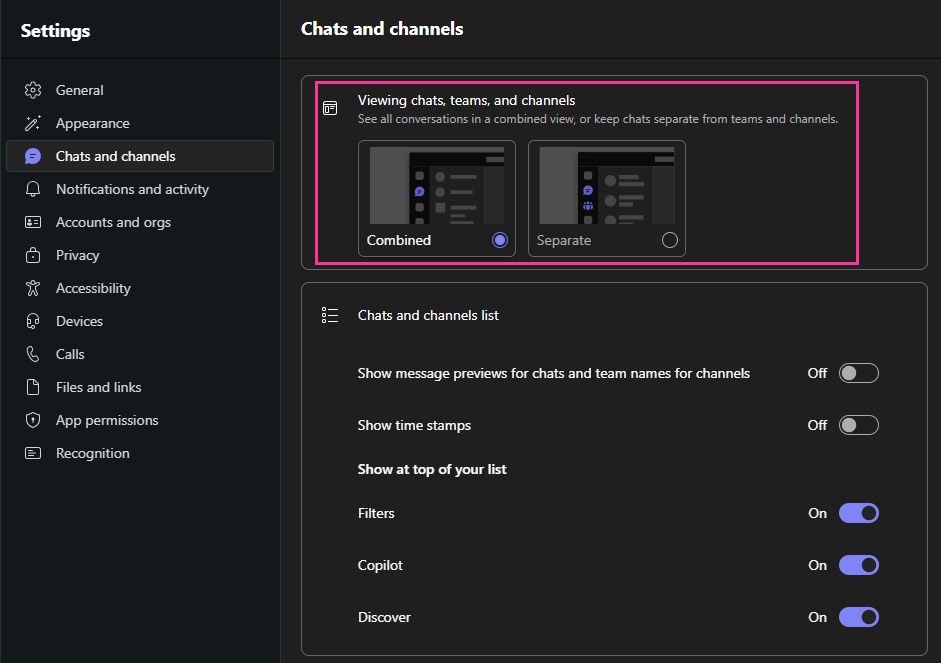Click the Separate layout preview thumbnail

[x=607, y=185]
